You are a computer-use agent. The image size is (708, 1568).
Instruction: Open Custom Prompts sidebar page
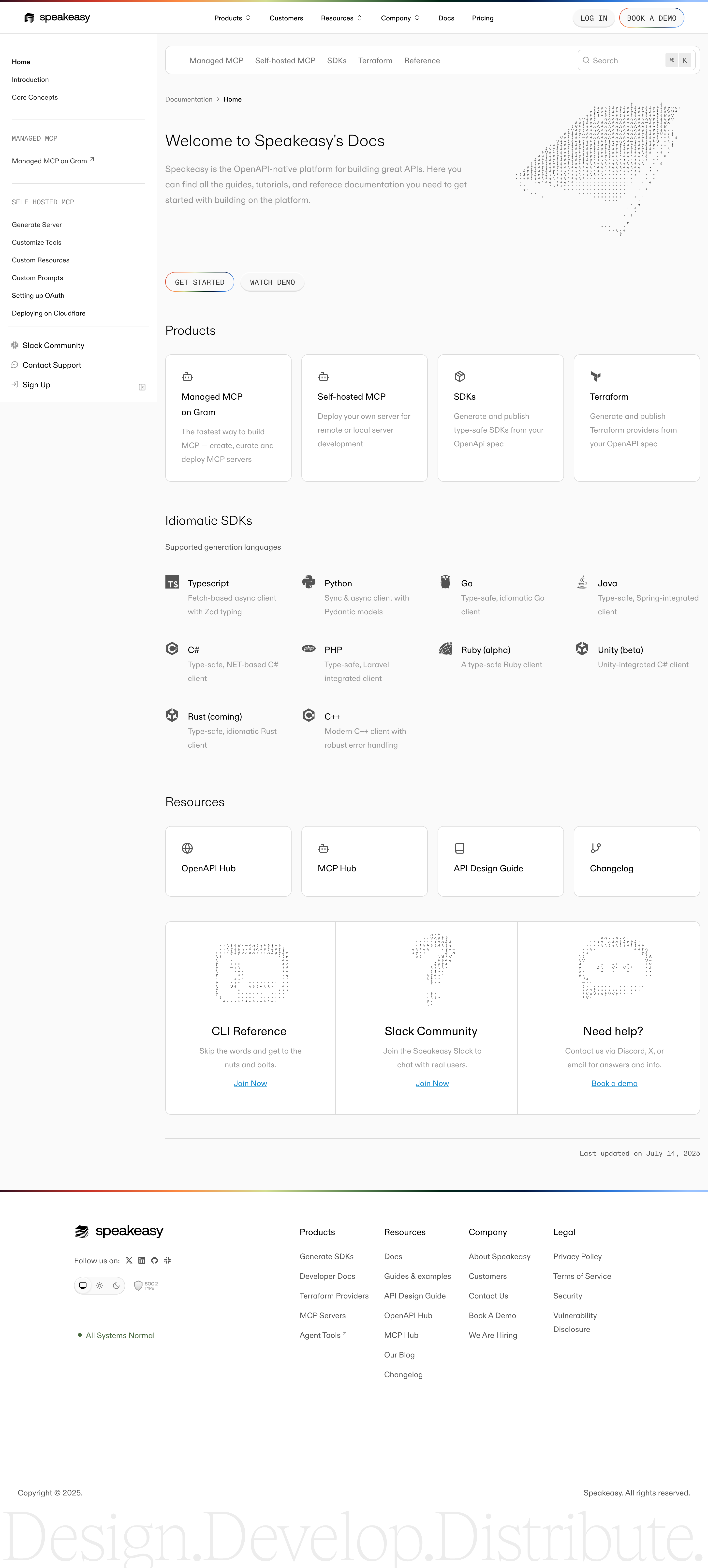pos(38,278)
